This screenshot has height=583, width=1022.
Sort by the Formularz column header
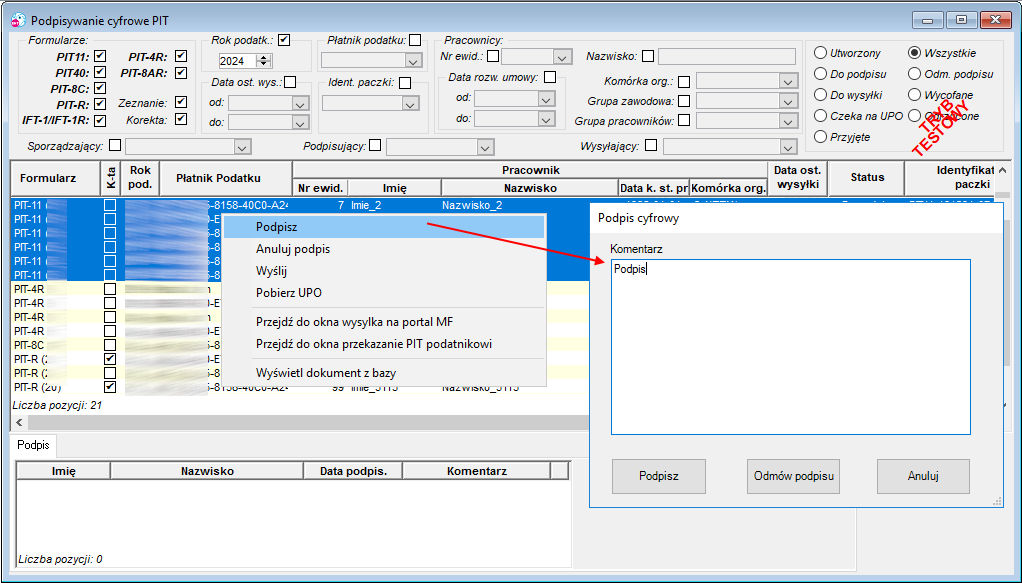[x=55, y=178]
